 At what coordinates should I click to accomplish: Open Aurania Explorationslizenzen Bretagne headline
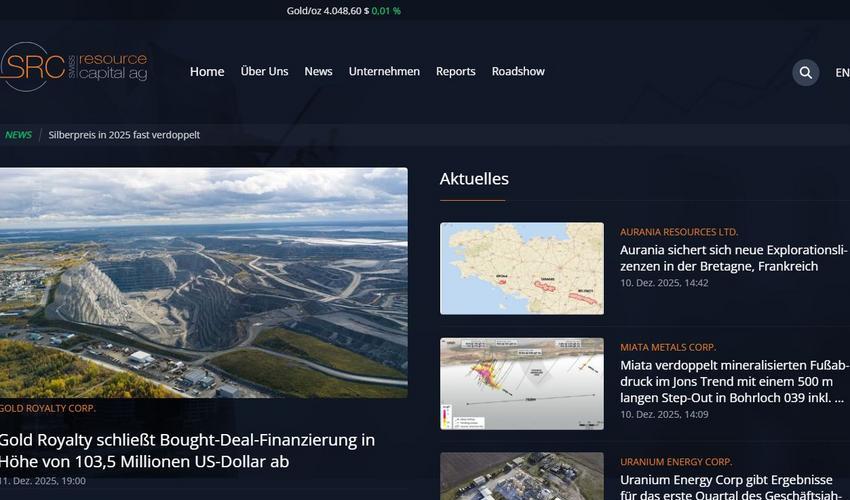733,258
